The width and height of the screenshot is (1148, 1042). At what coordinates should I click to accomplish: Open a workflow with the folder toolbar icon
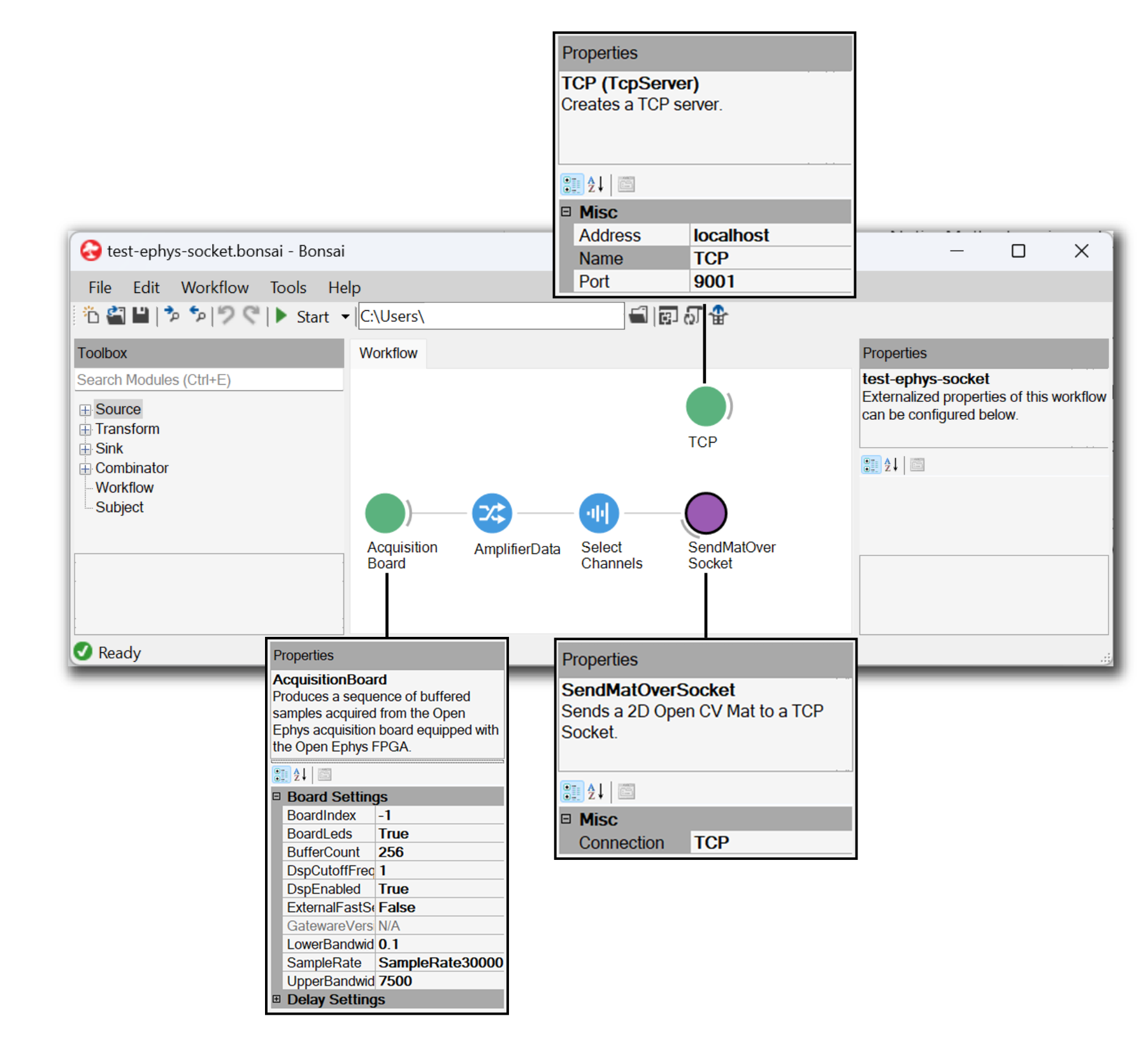click(x=116, y=315)
